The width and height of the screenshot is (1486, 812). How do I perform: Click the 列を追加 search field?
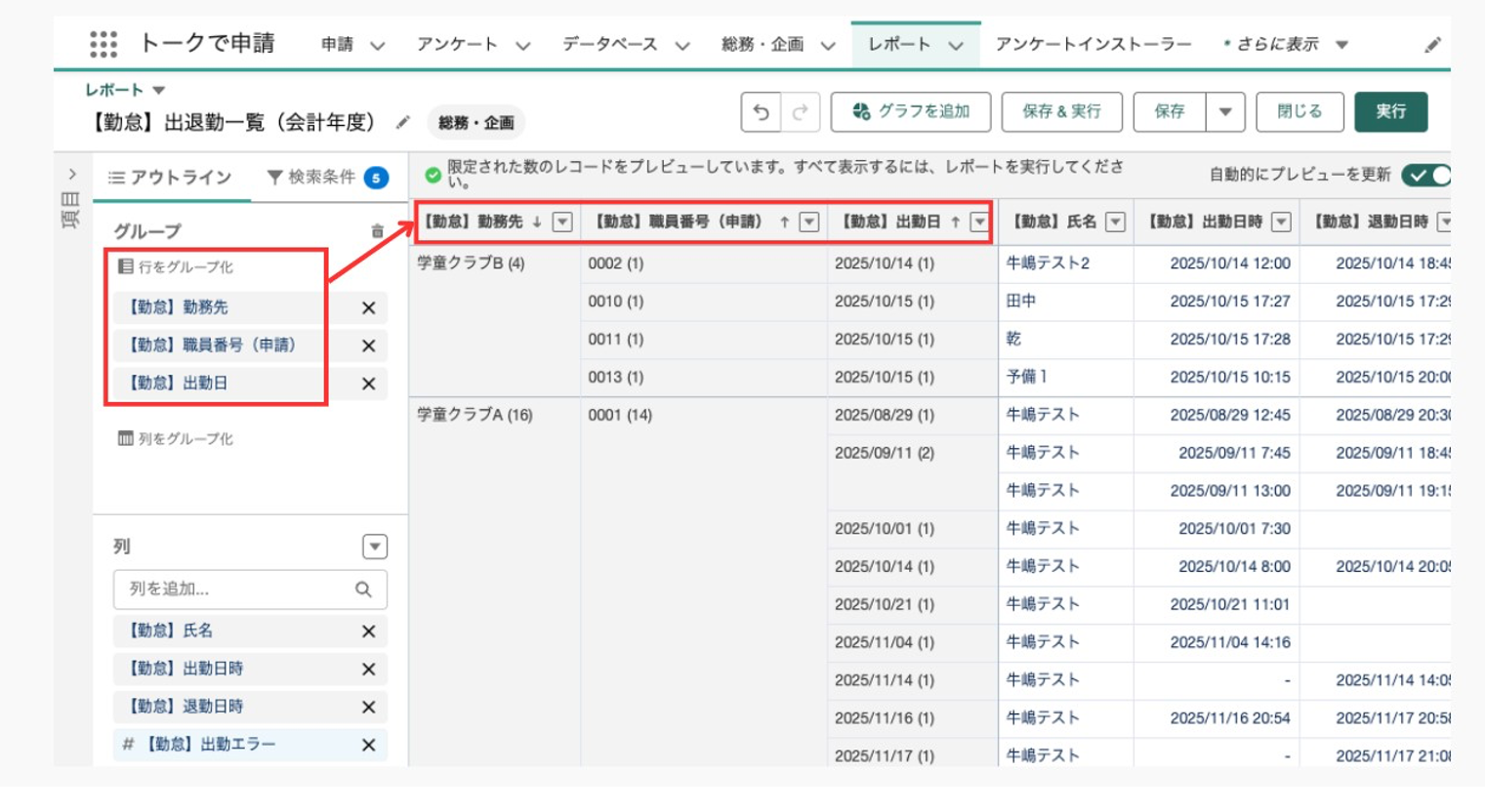tap(239, 589)
